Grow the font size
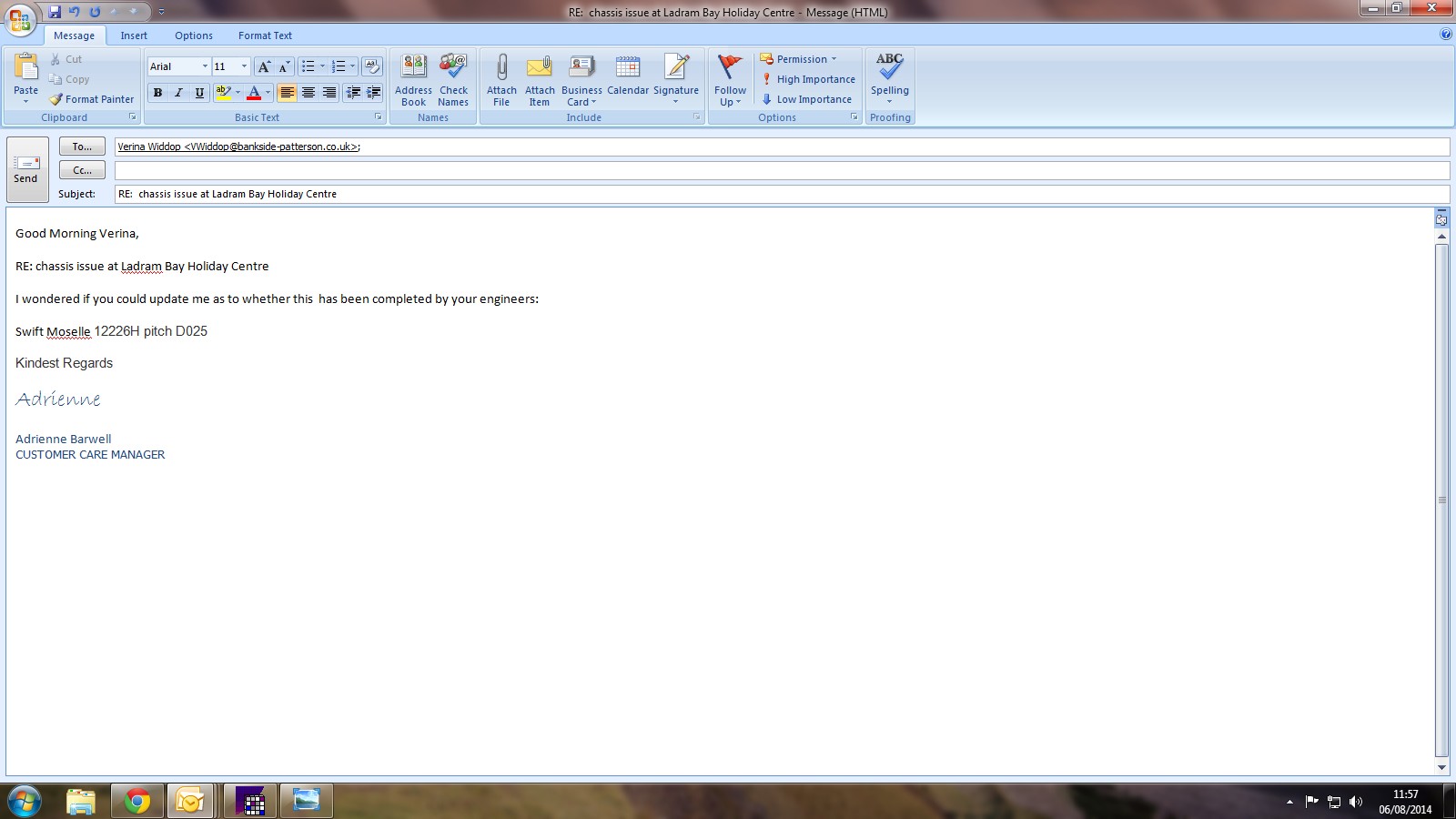Viewport: 1456px width, 819px height. tap(263, 66)
